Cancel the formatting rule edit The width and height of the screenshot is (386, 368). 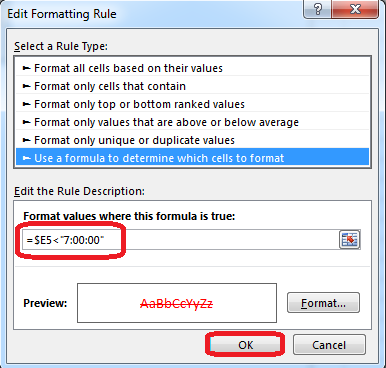pyautogui.click(x=329, y=345)
